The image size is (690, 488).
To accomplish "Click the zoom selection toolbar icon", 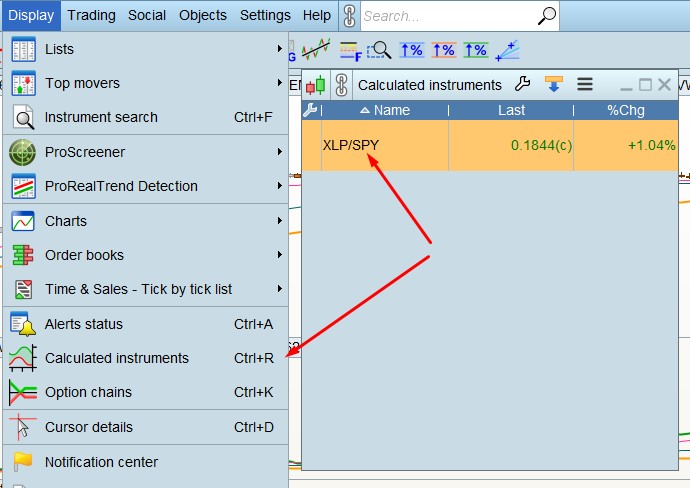I will point(379,50).
